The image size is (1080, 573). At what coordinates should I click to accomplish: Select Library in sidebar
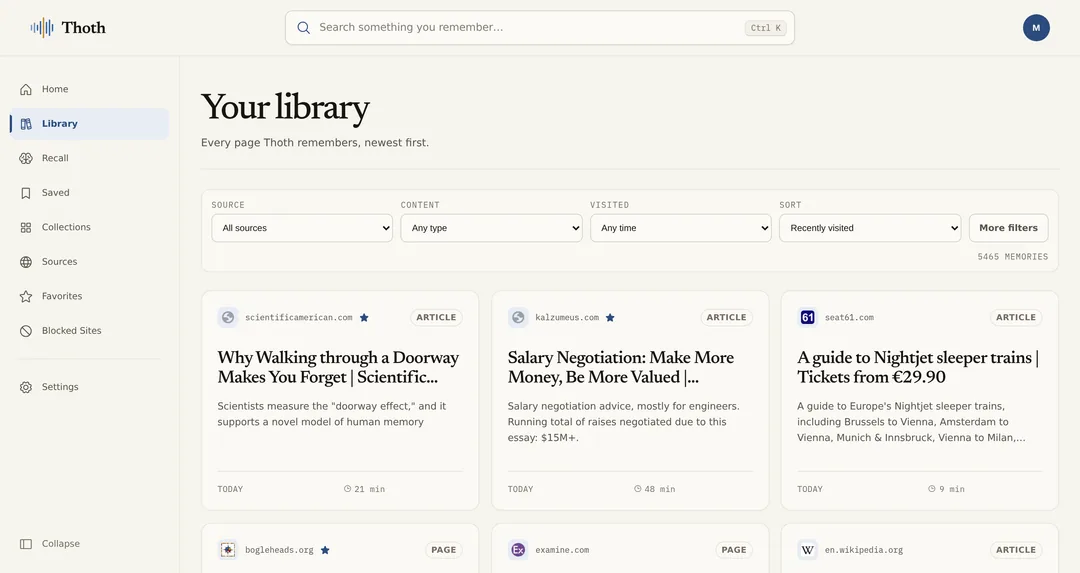[90, 124]
